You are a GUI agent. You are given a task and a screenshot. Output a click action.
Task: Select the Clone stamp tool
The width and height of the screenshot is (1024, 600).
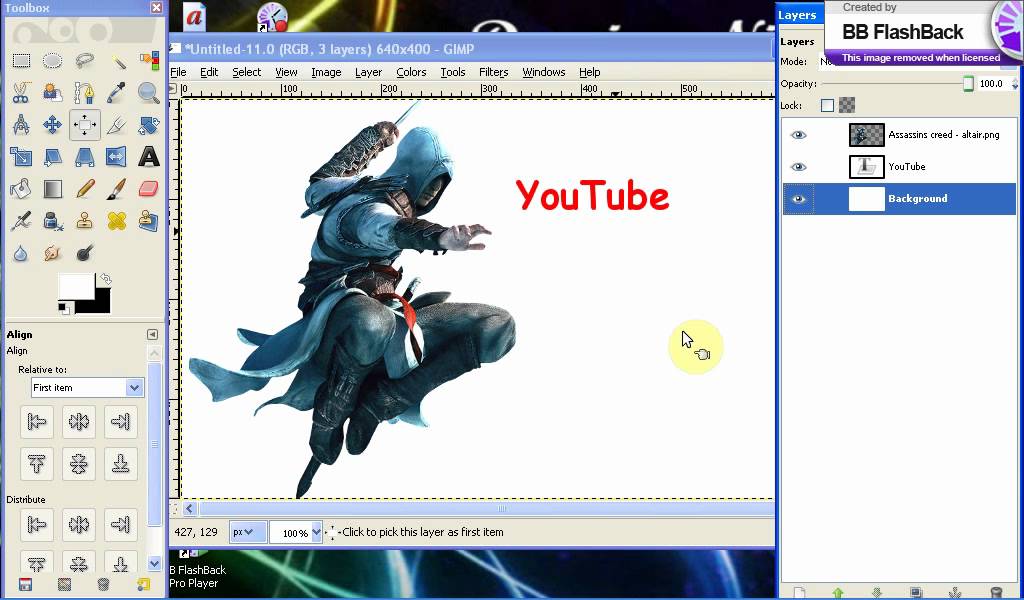tap(84, 221)
